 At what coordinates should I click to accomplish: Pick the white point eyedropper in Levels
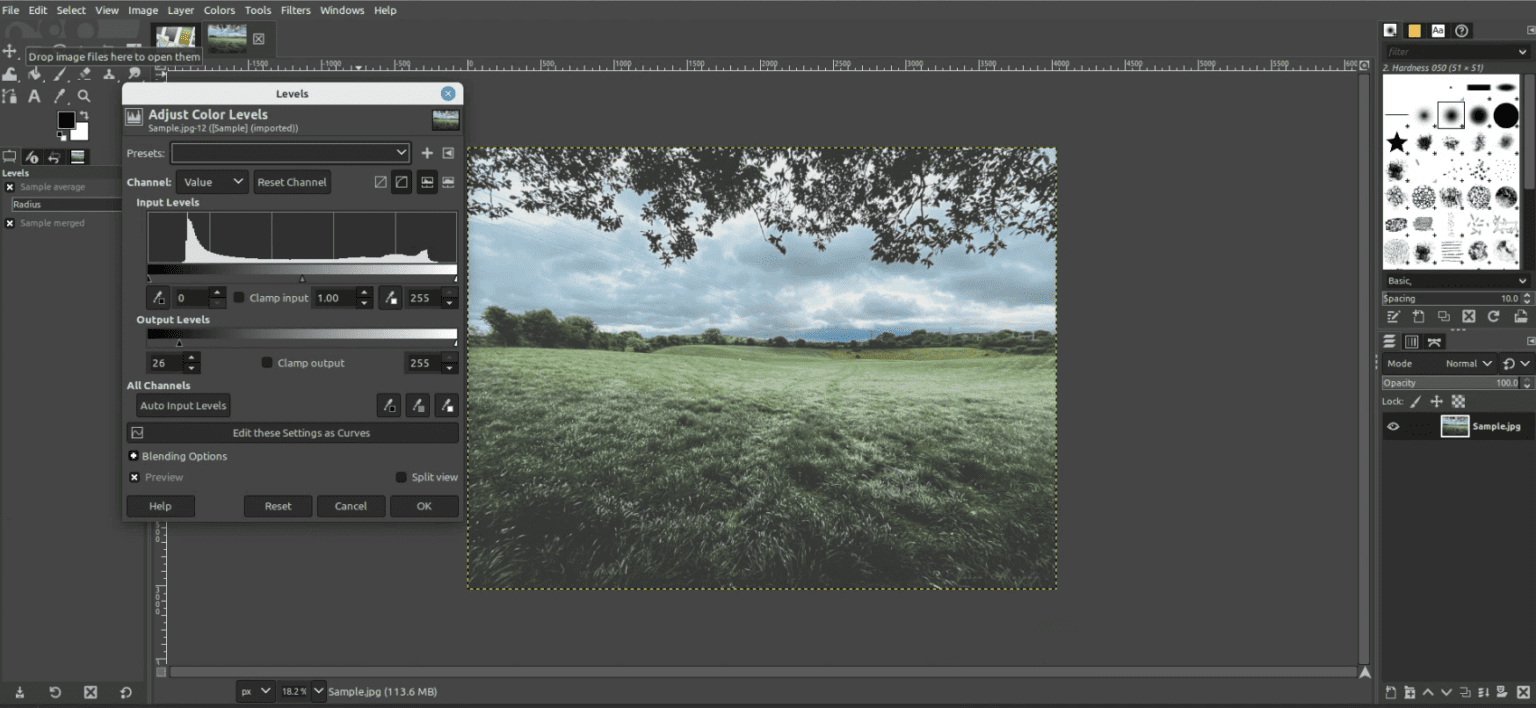pyautogui.click(x=389, y=297)
